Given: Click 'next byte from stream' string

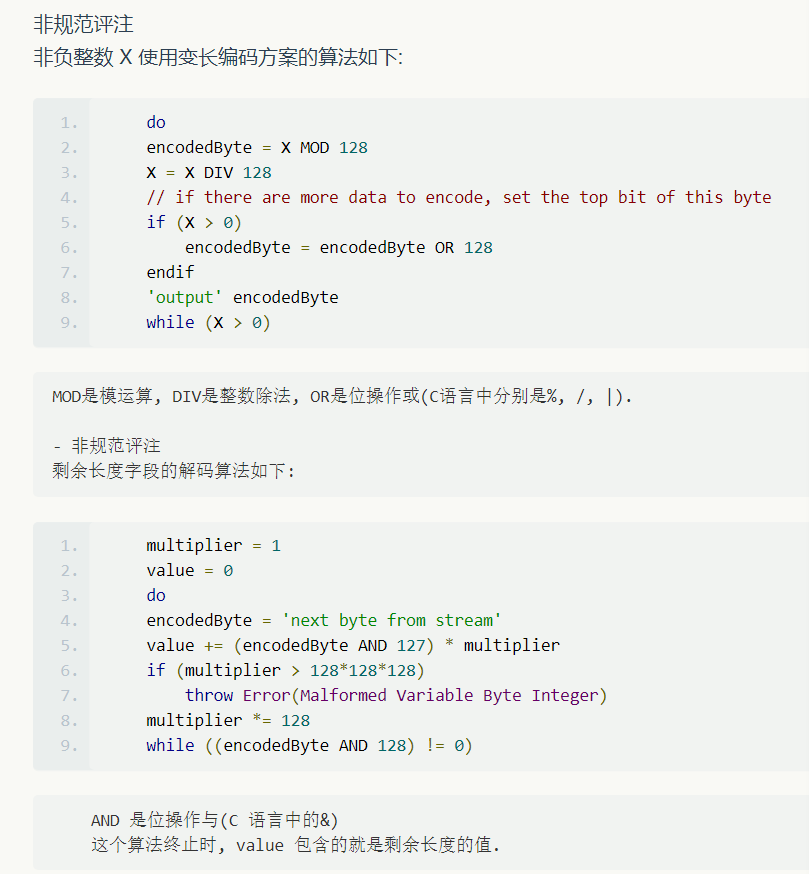Looking at the screenshot, I should [x=391, y=620].
